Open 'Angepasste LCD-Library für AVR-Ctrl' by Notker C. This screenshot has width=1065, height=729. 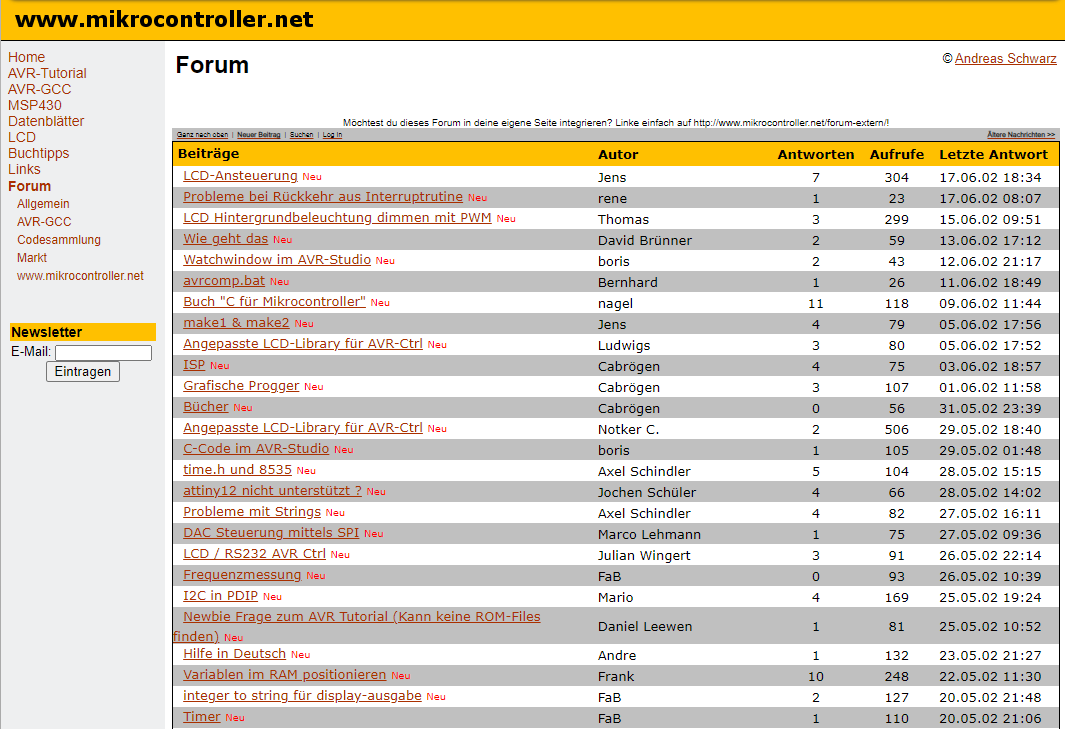pos(303,429)
